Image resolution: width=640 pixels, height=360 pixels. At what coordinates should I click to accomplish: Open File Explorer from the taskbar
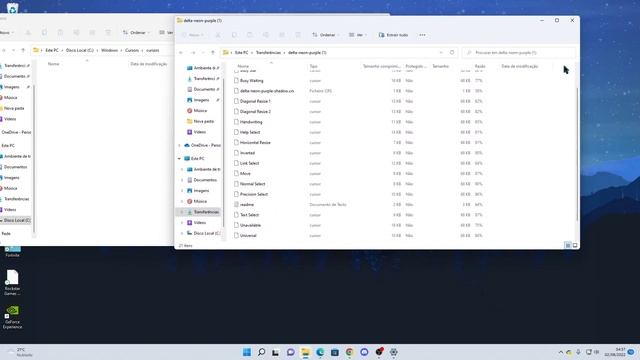click(305, 352)
